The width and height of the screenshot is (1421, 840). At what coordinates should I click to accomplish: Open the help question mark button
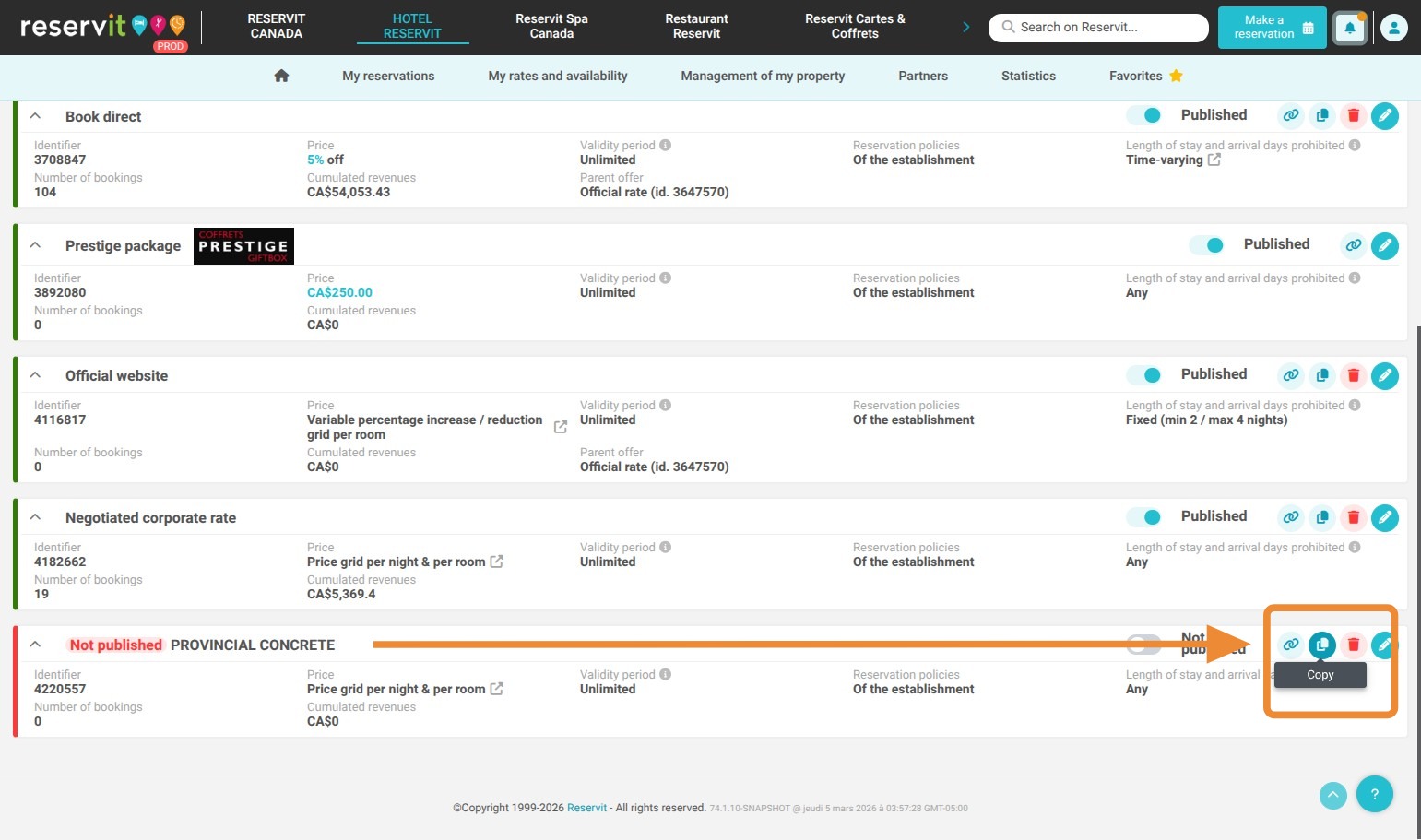pos(1374,794)
